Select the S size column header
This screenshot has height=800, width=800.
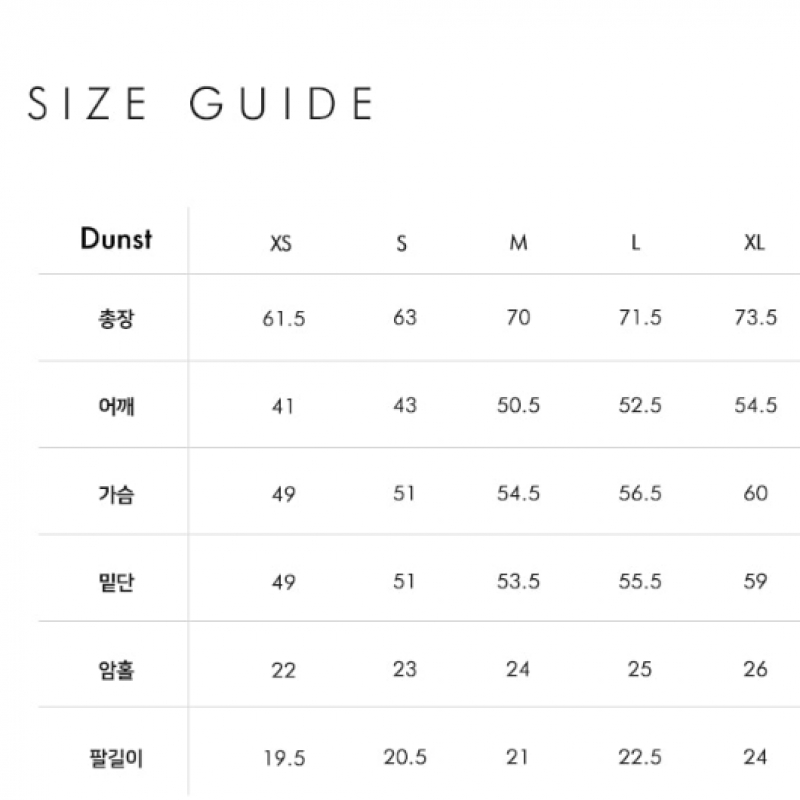tap(402, 243)
